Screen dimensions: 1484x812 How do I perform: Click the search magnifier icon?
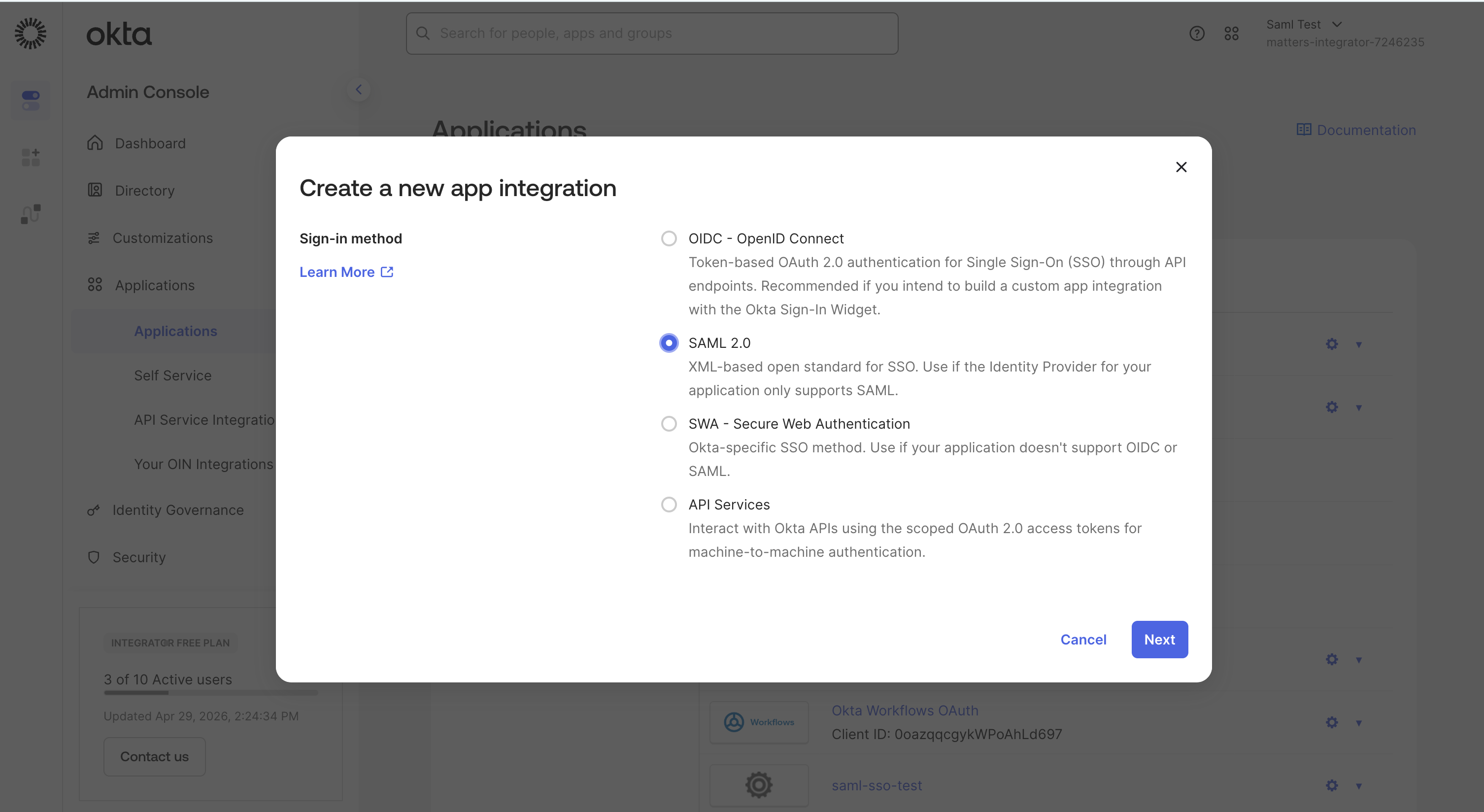pos(423,34)
